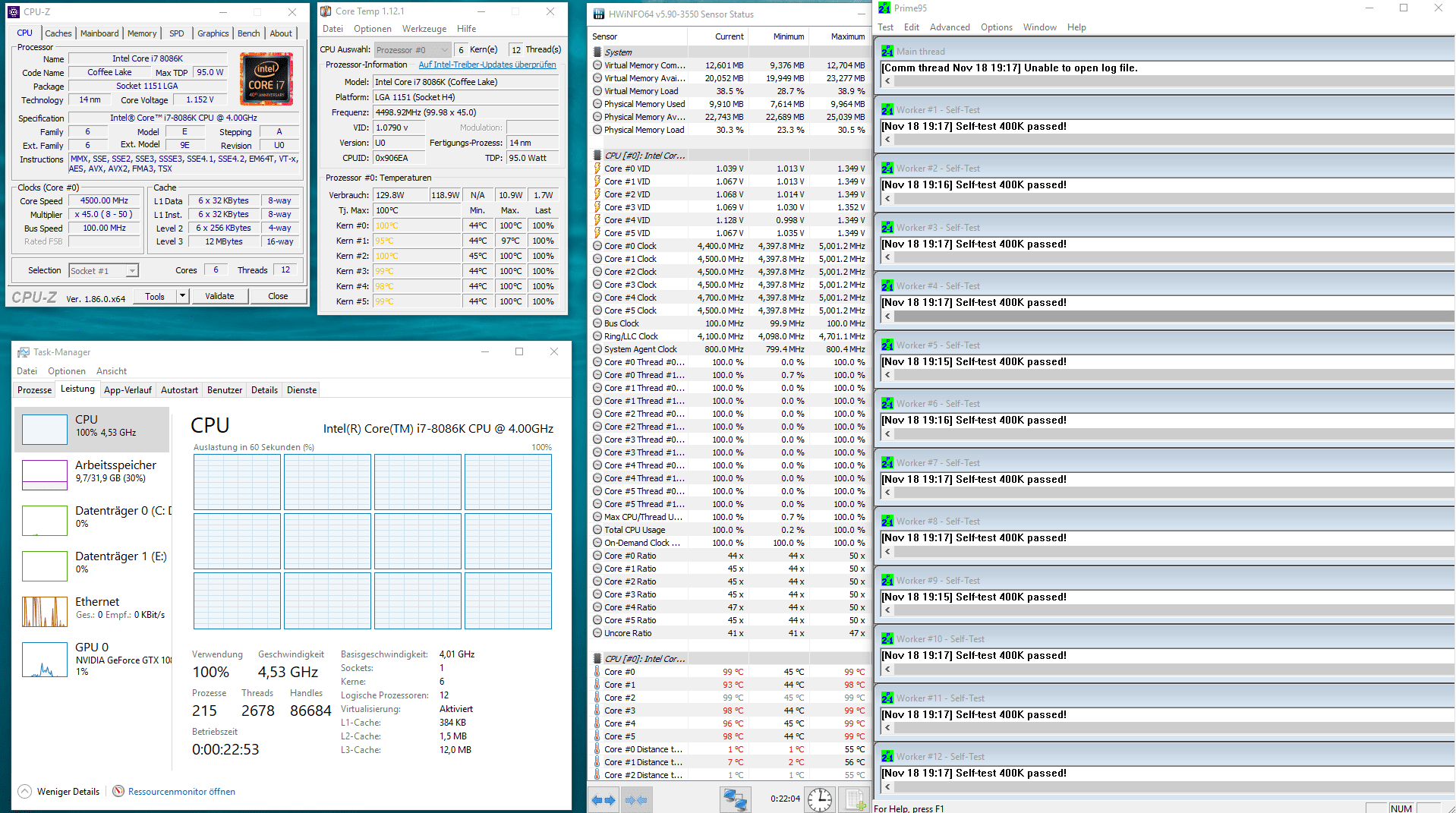Click HWiNFO64 title bar icon
1456x813 pixels.
[x=599, y=14]
